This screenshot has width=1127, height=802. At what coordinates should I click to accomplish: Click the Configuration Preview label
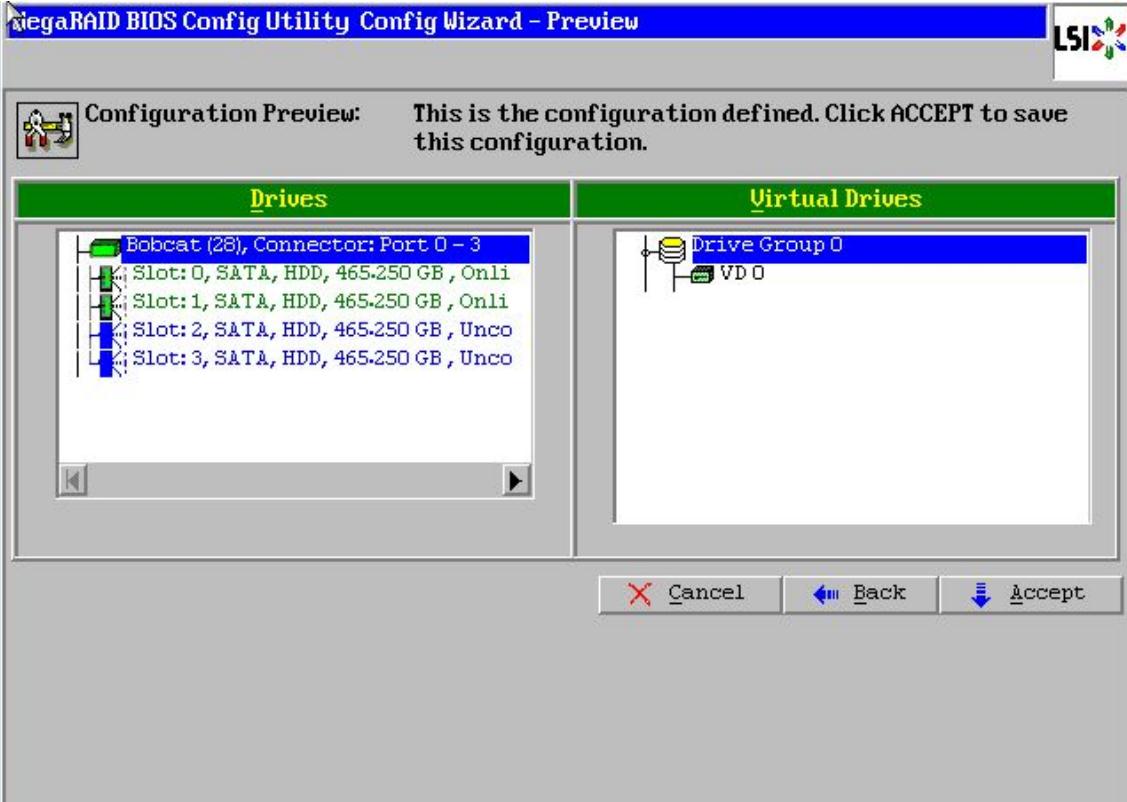pos(222,114)
